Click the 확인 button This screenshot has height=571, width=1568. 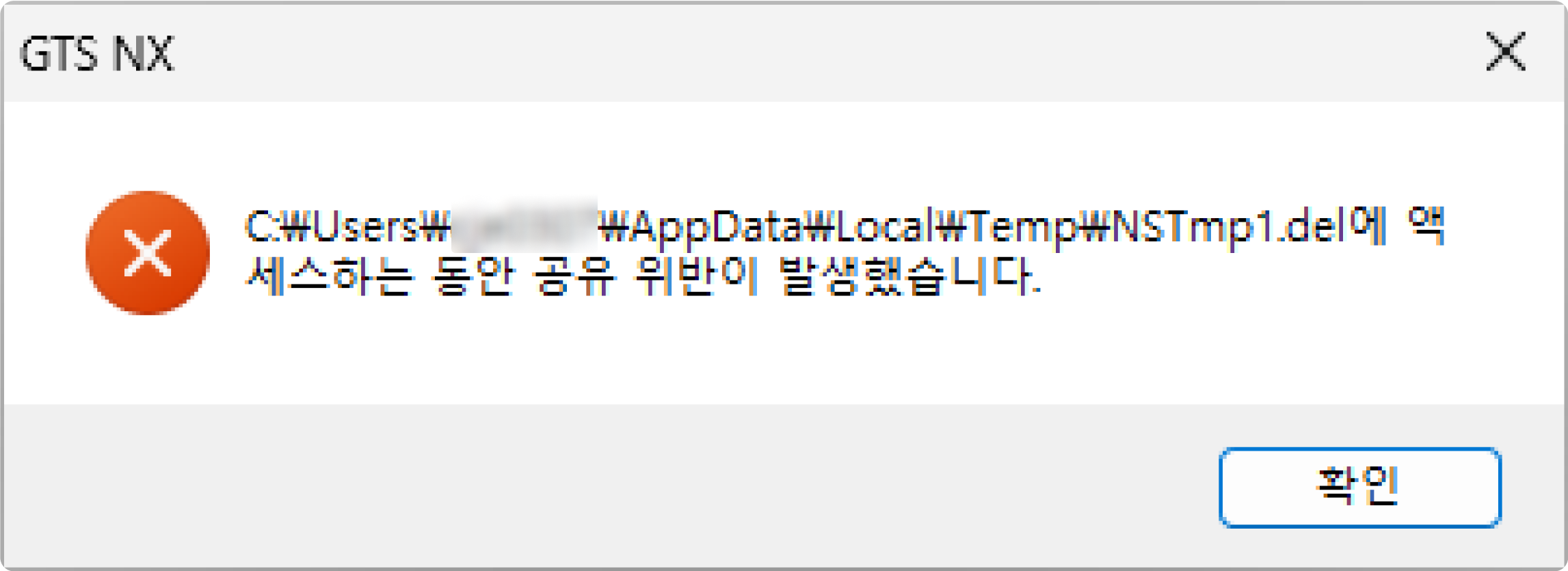pos(1359,488)
